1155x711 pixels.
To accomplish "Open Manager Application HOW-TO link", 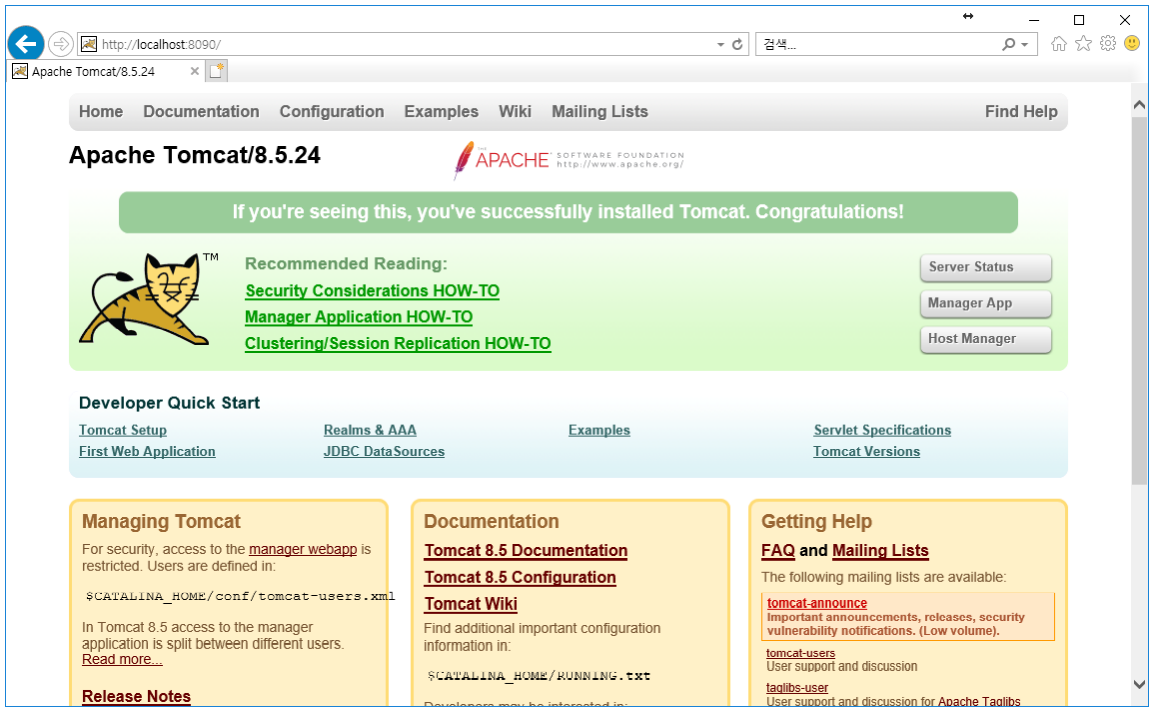I will (359, 318).
